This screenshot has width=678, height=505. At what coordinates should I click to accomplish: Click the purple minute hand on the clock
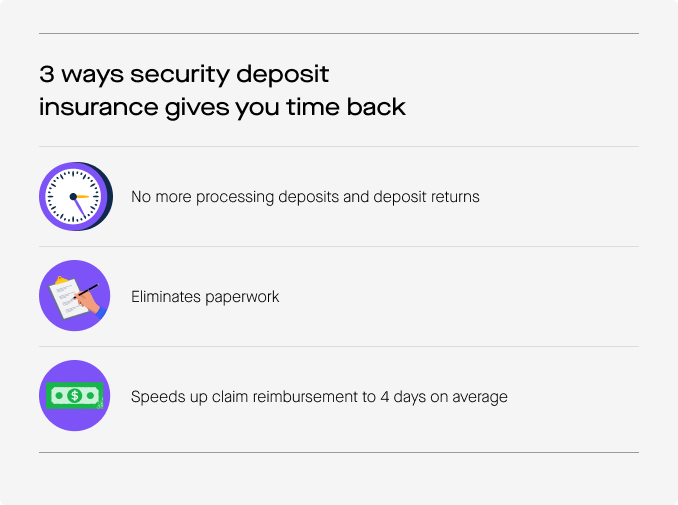[x=80, y=208]
